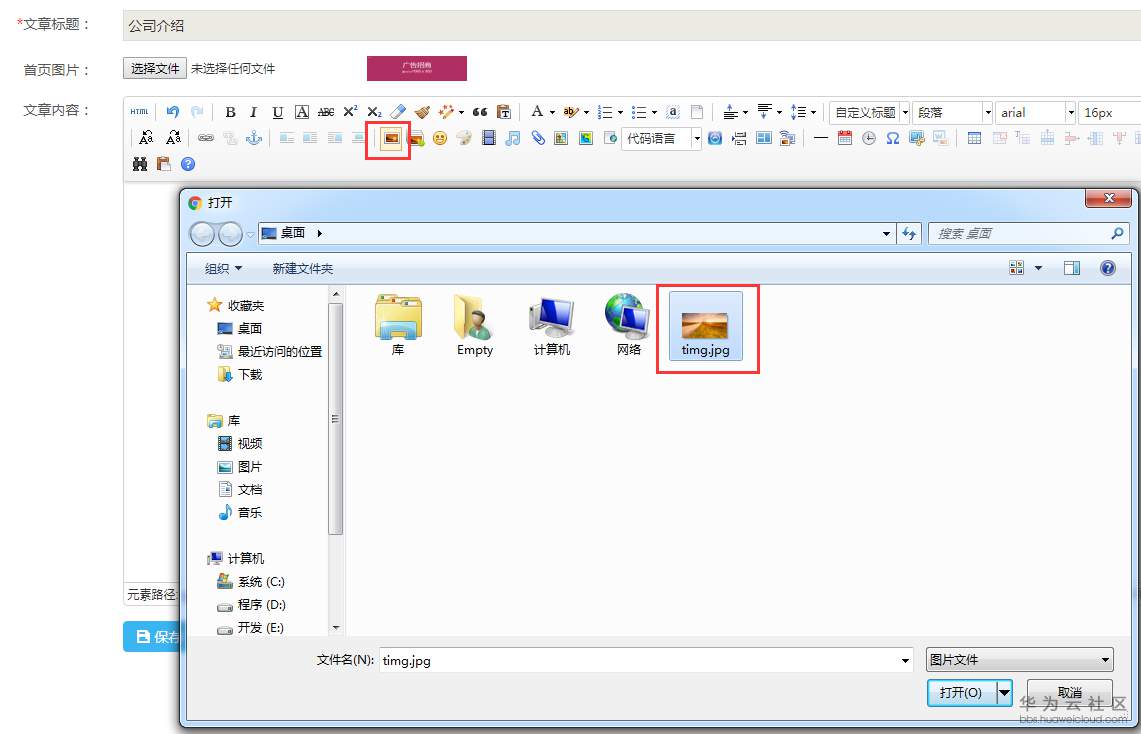
Task: Open find and replace binoculars icon
Action: [x=140, y=164]
